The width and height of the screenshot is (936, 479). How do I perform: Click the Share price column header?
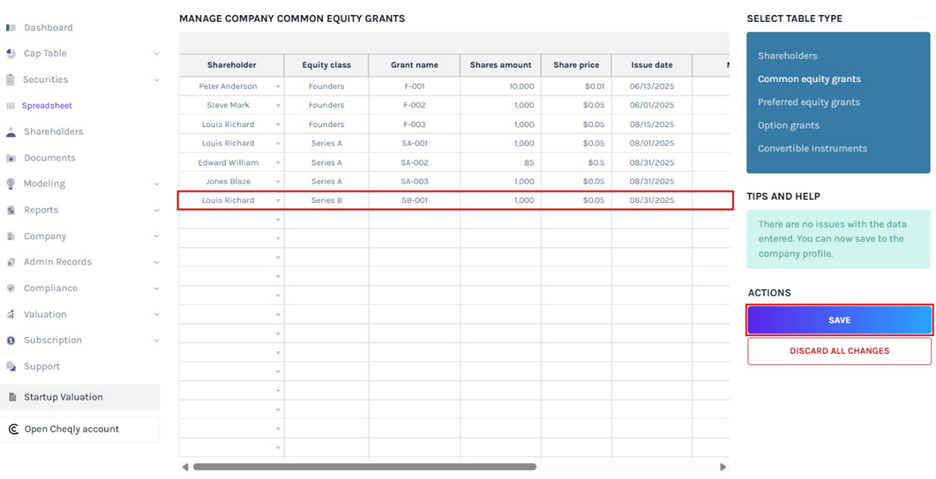[x=576, y=65]
